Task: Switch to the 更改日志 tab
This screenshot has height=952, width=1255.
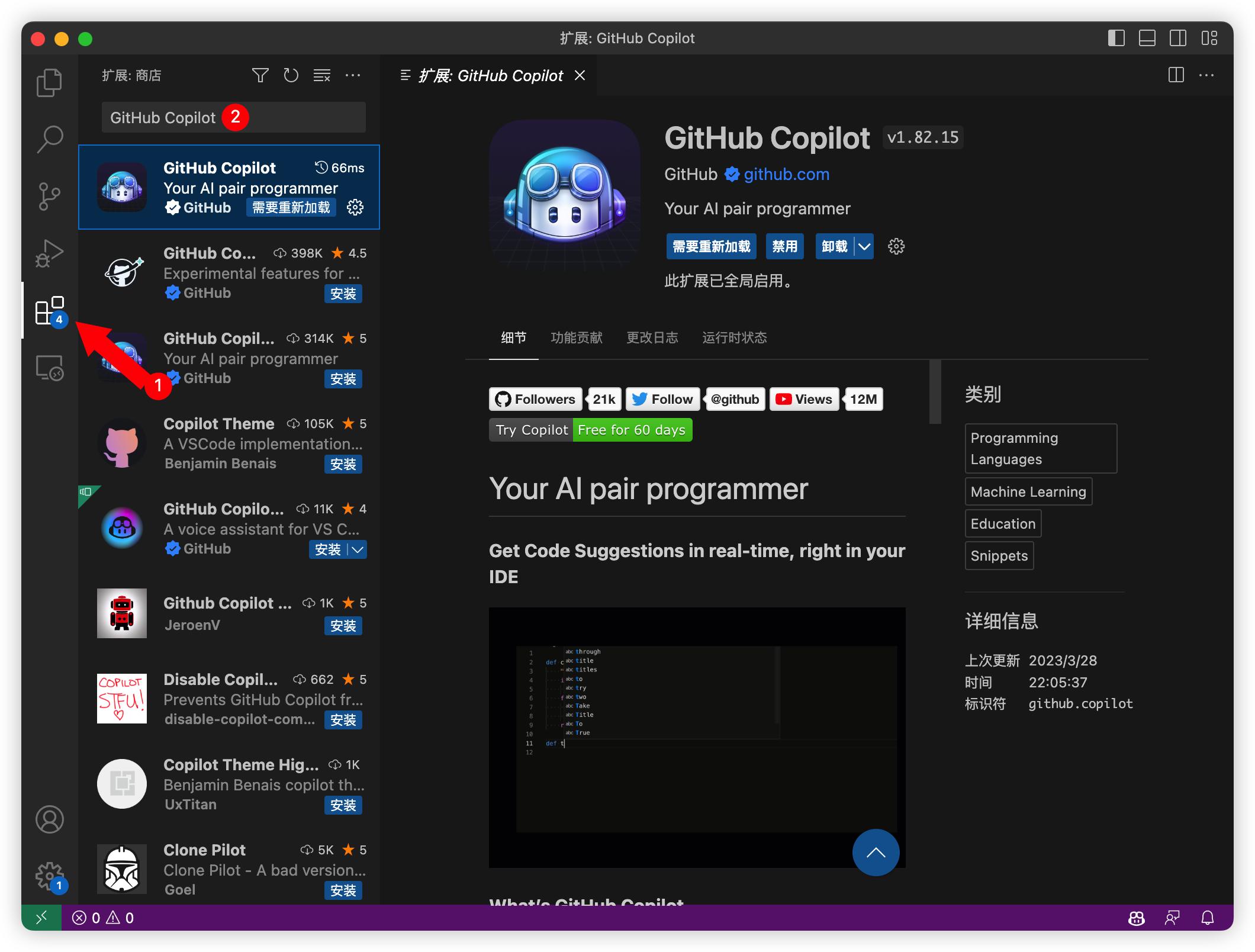Action: 652,337
